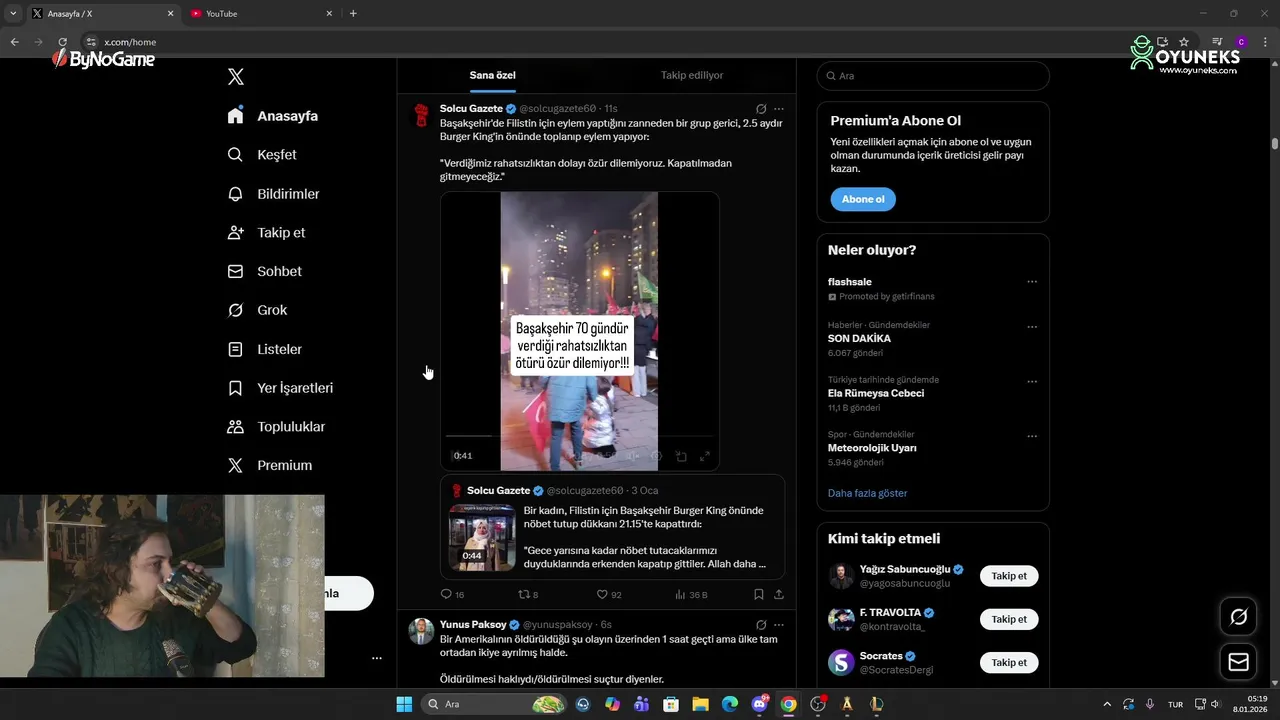Open floating Grok button
This screenshot has width=1280, height=720.
(x=1238, y=617)
